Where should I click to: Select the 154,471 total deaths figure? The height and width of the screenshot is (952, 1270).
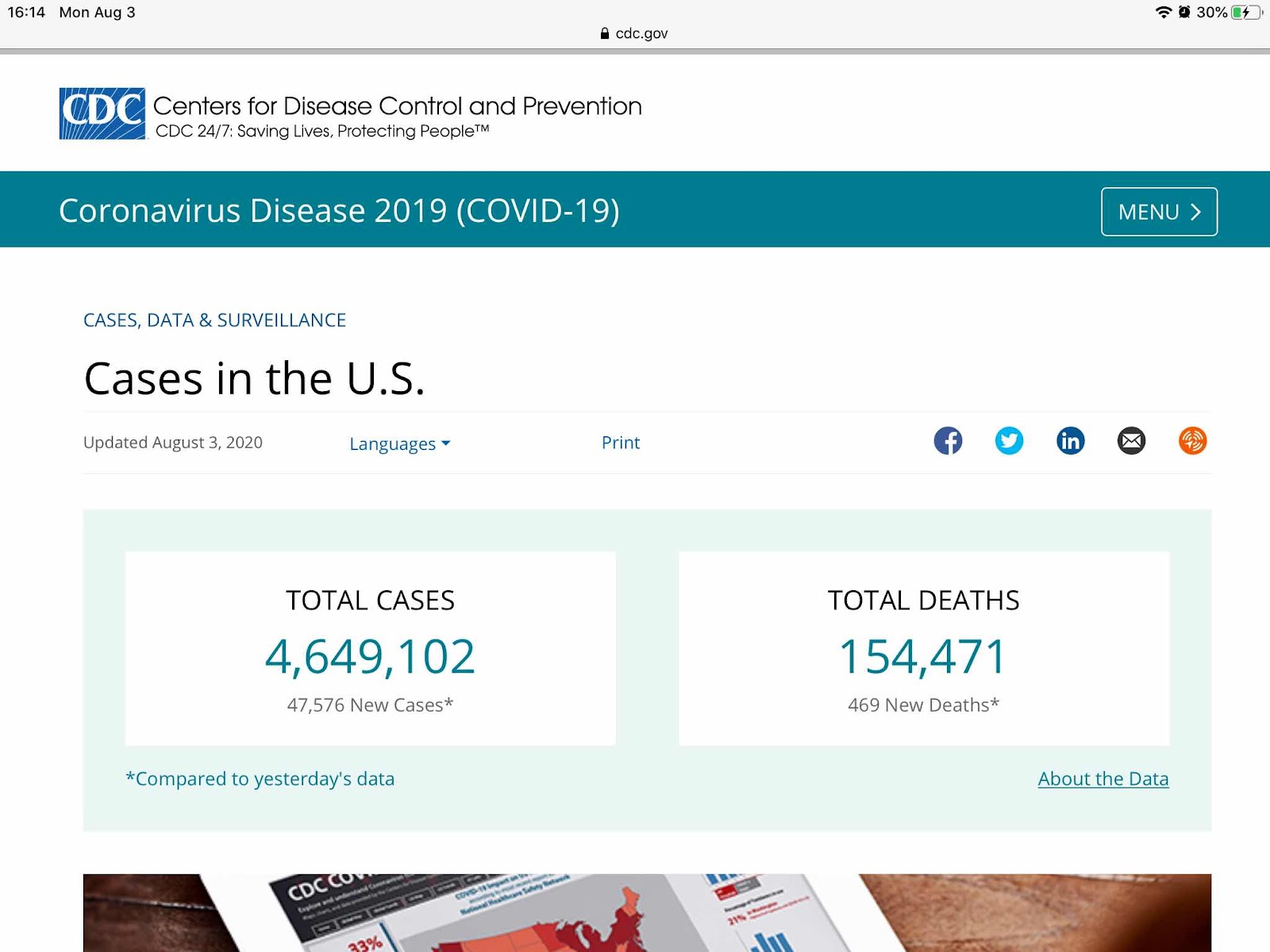click(x=923, y=657)
